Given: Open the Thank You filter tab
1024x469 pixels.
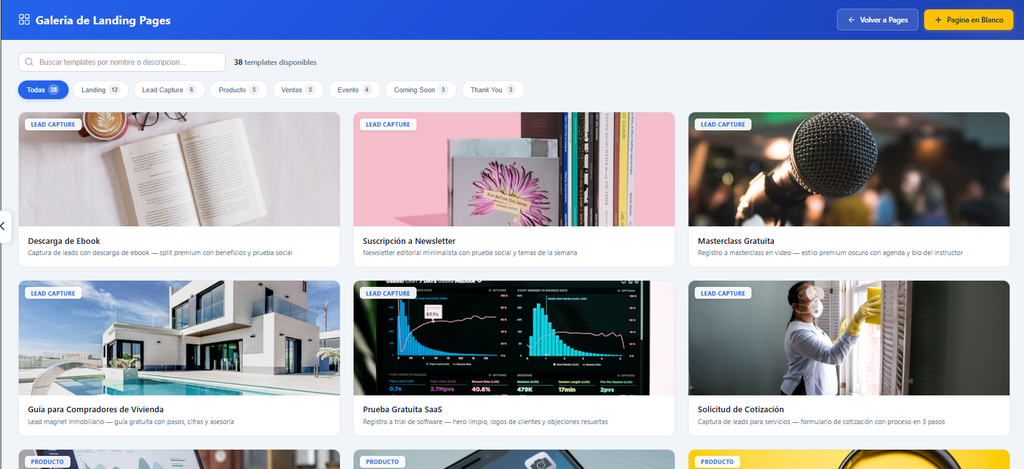Looking at the screenshot, I should tap(493, 90).
